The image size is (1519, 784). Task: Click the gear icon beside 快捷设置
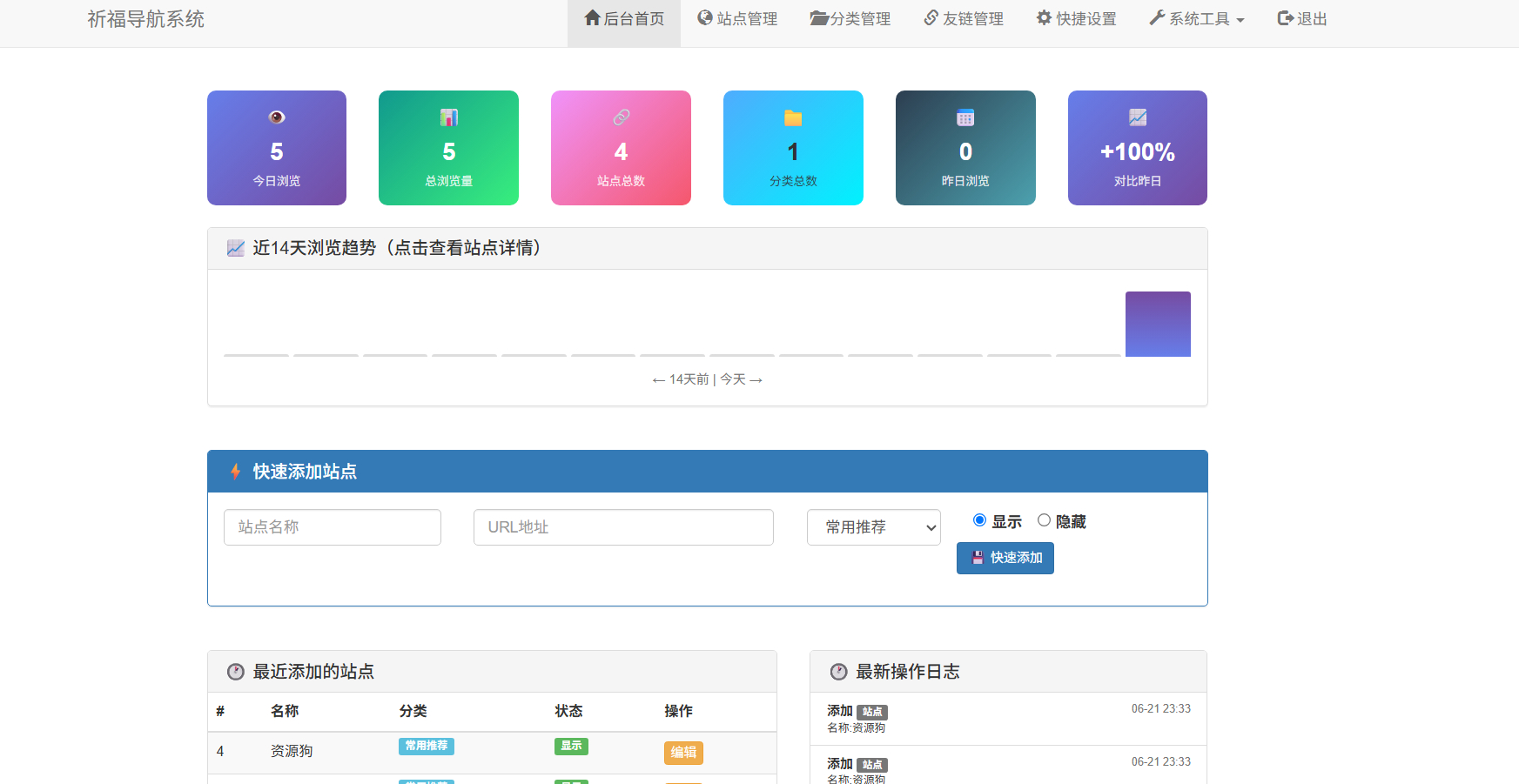point(1044,18)
